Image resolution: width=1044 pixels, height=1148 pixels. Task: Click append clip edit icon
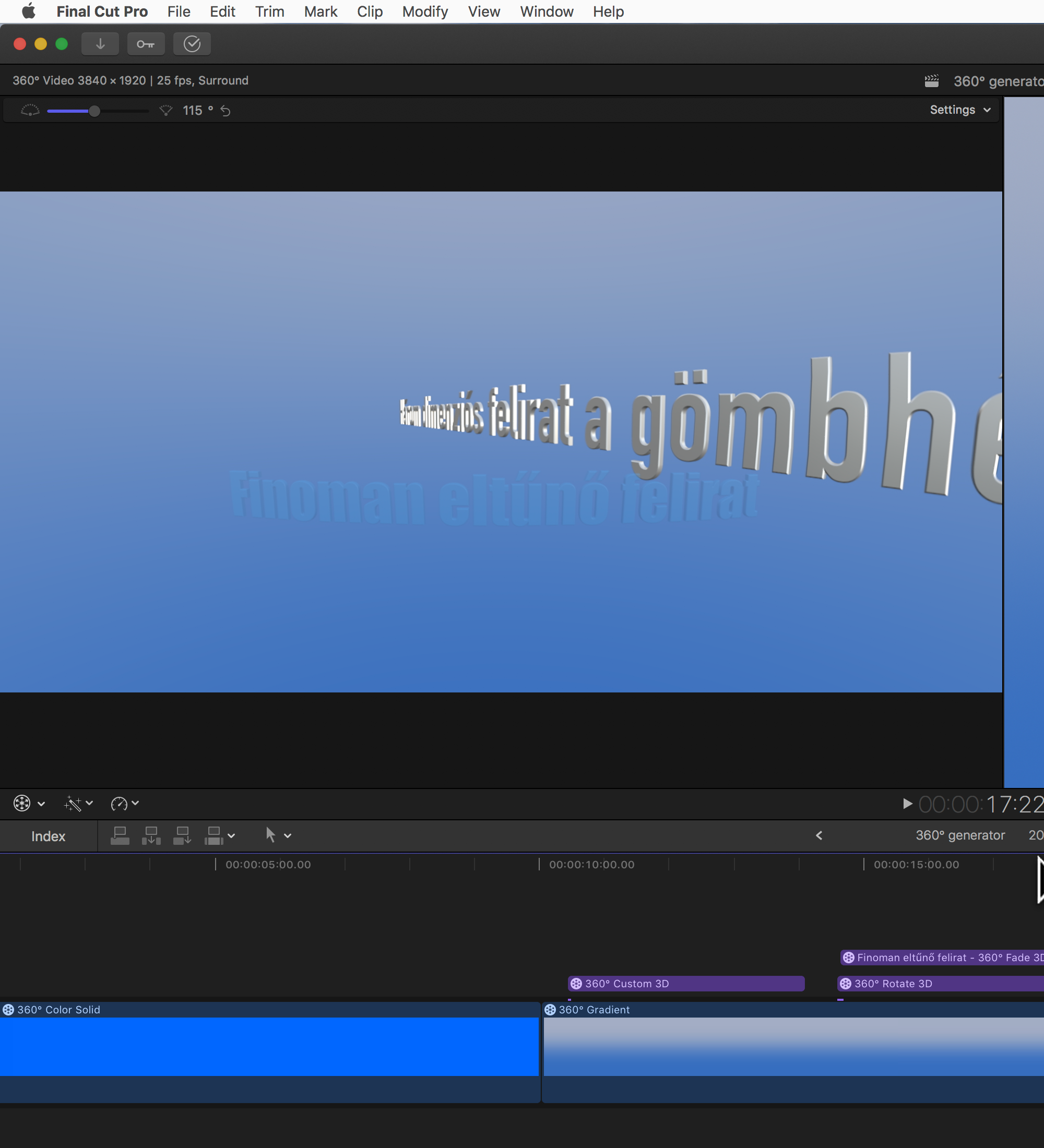pos(182,835)
